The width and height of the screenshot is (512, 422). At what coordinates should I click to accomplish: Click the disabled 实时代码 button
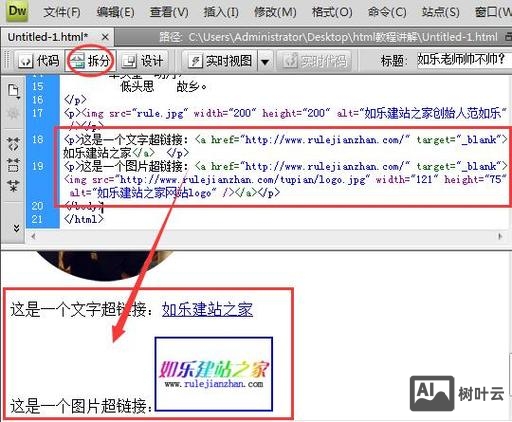tap(314, 61)
